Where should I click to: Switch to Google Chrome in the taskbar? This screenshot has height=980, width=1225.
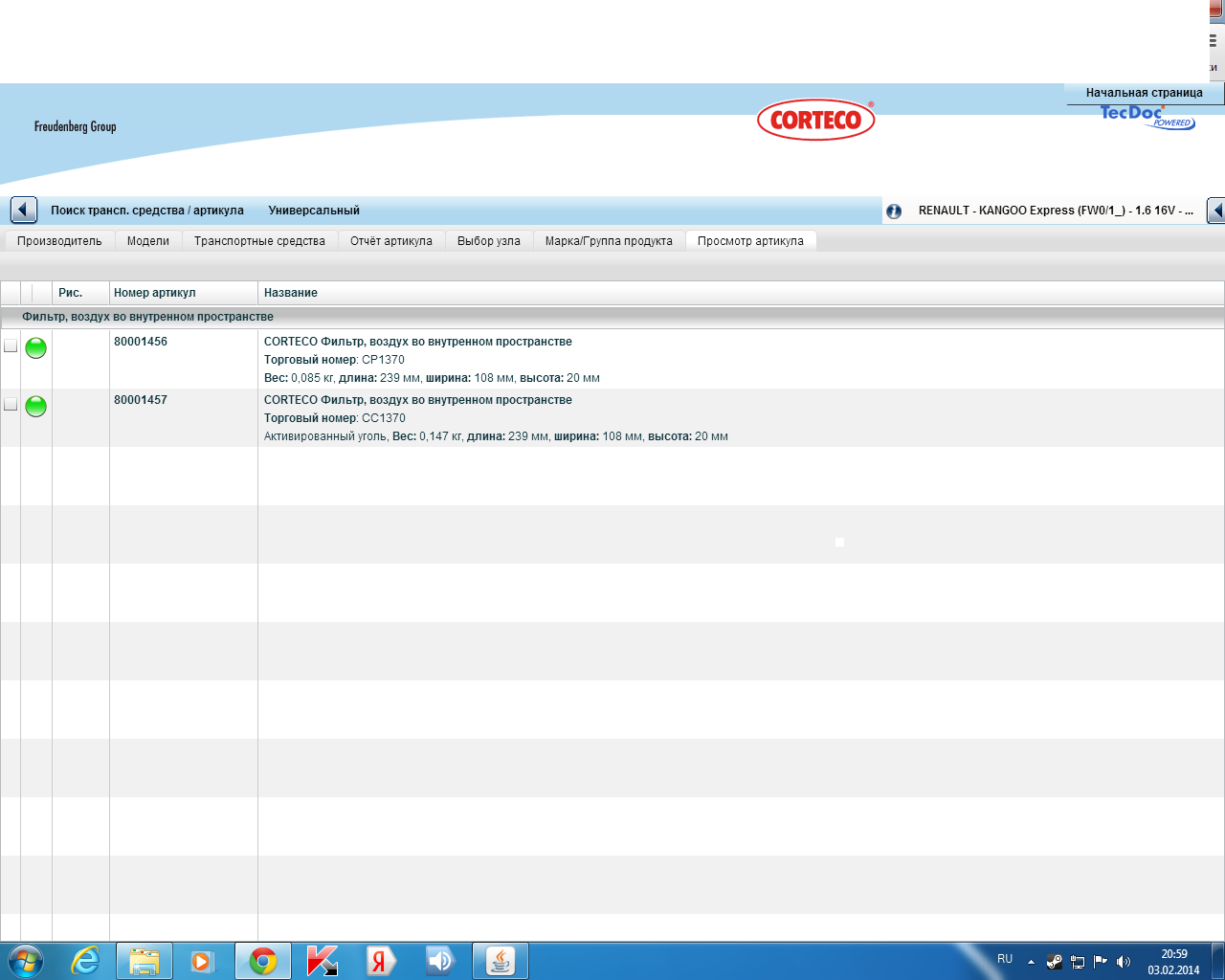(263, 961)
